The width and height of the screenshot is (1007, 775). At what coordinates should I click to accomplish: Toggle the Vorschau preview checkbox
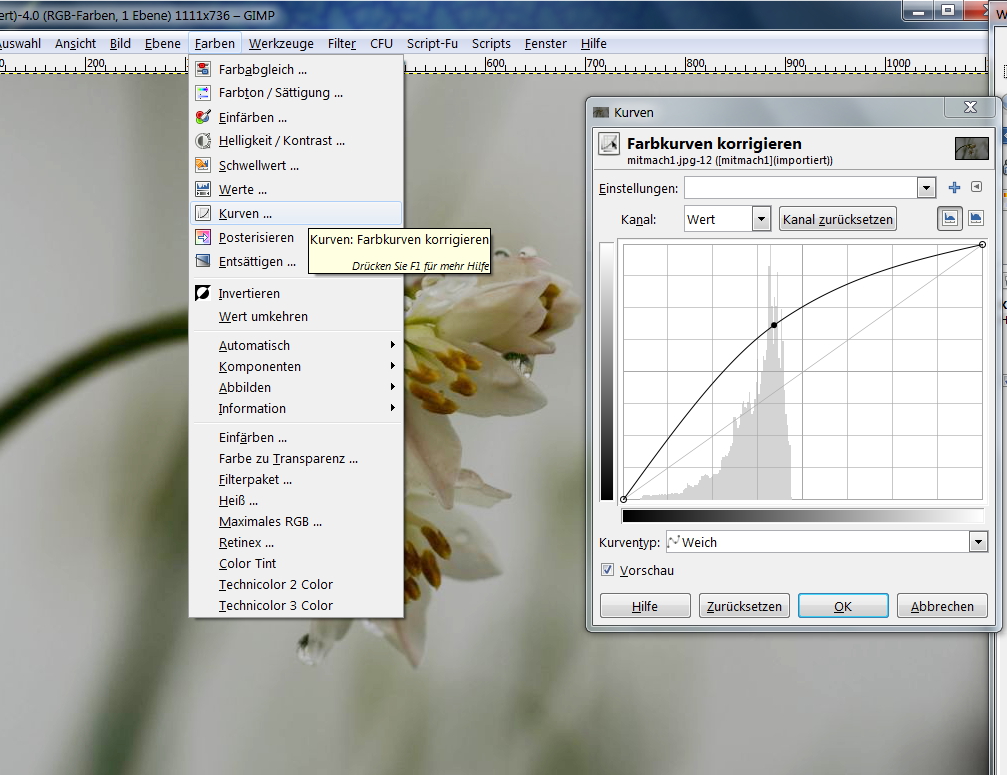pyautogui.click(x=607, y=570)
